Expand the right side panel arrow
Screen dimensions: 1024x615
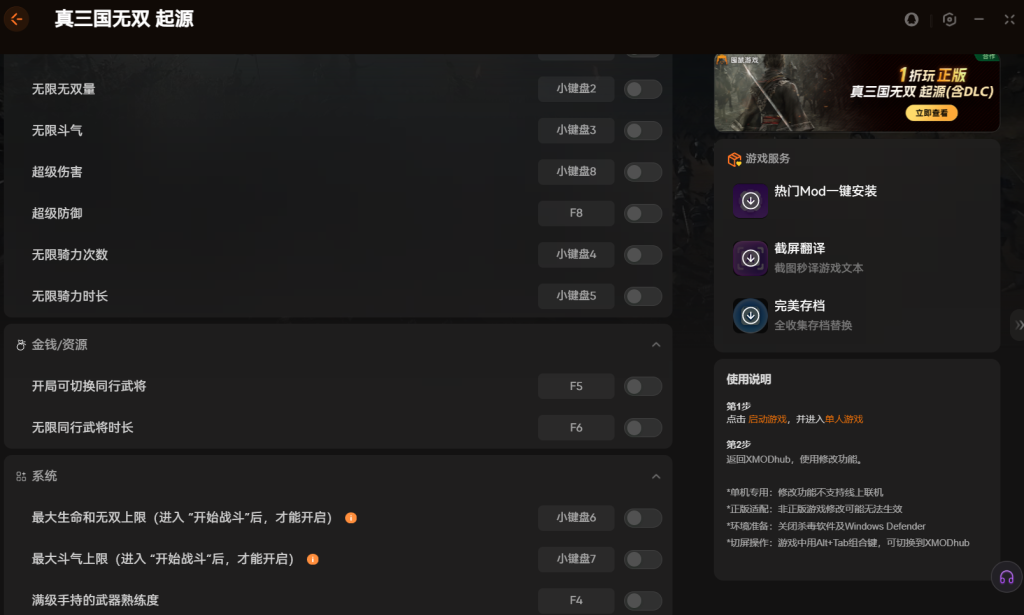pyautogui.click(x=1017, y=325)
